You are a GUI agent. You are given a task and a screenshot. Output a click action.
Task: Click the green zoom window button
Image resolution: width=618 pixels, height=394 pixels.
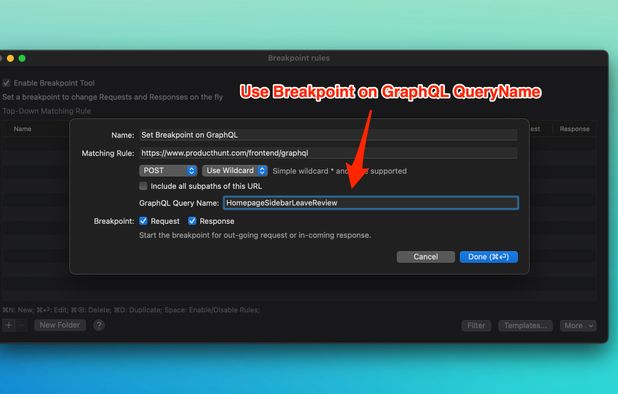pyautogui.click(x=22, y=58)
